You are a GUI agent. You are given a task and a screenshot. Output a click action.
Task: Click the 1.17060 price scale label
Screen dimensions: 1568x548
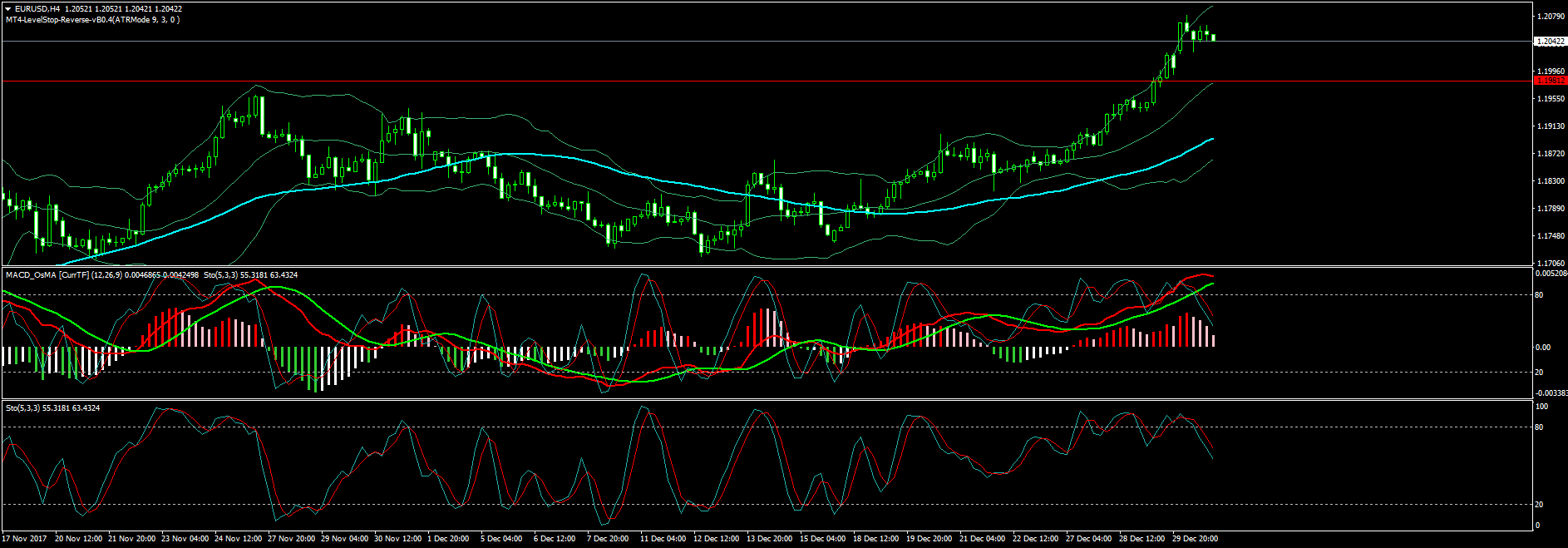(1551, 264)
